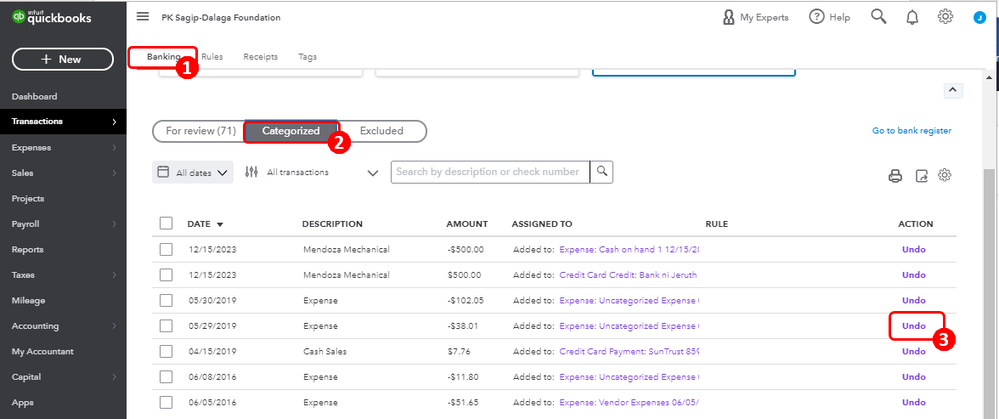Open the notifications bell
The width and height of the screenshot is (999, 419).
(x=912, y=17)
